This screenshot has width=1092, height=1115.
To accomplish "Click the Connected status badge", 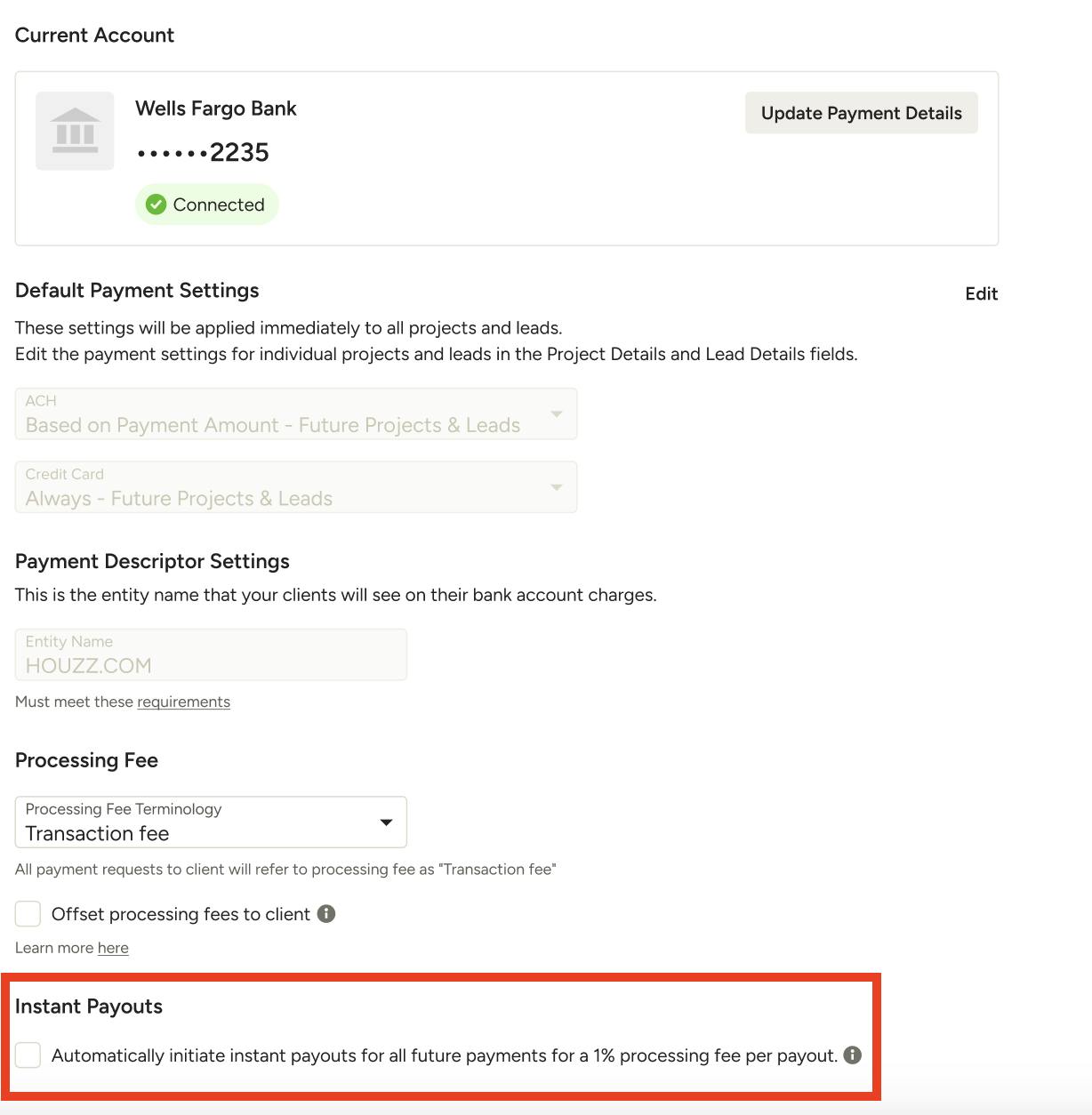I will pos(206,205).
